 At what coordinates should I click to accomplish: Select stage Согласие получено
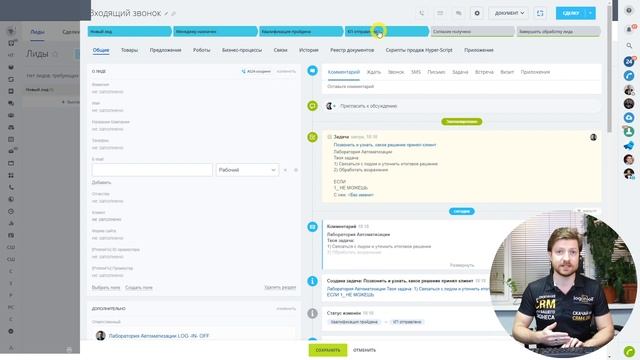(472, 31)
